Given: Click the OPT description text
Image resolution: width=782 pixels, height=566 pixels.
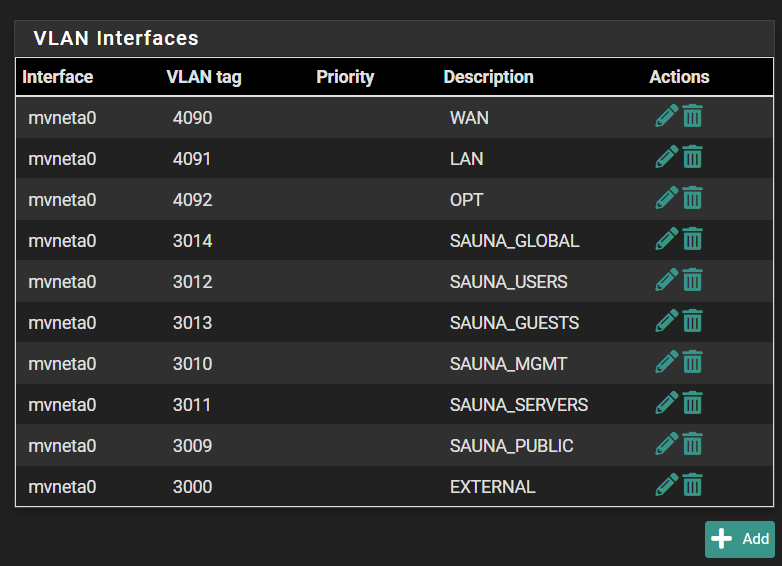Looking at the screenshot, I should click(466, 200).
